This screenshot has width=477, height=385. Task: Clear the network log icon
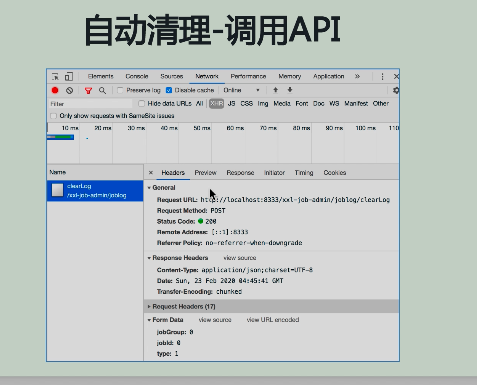69,90
